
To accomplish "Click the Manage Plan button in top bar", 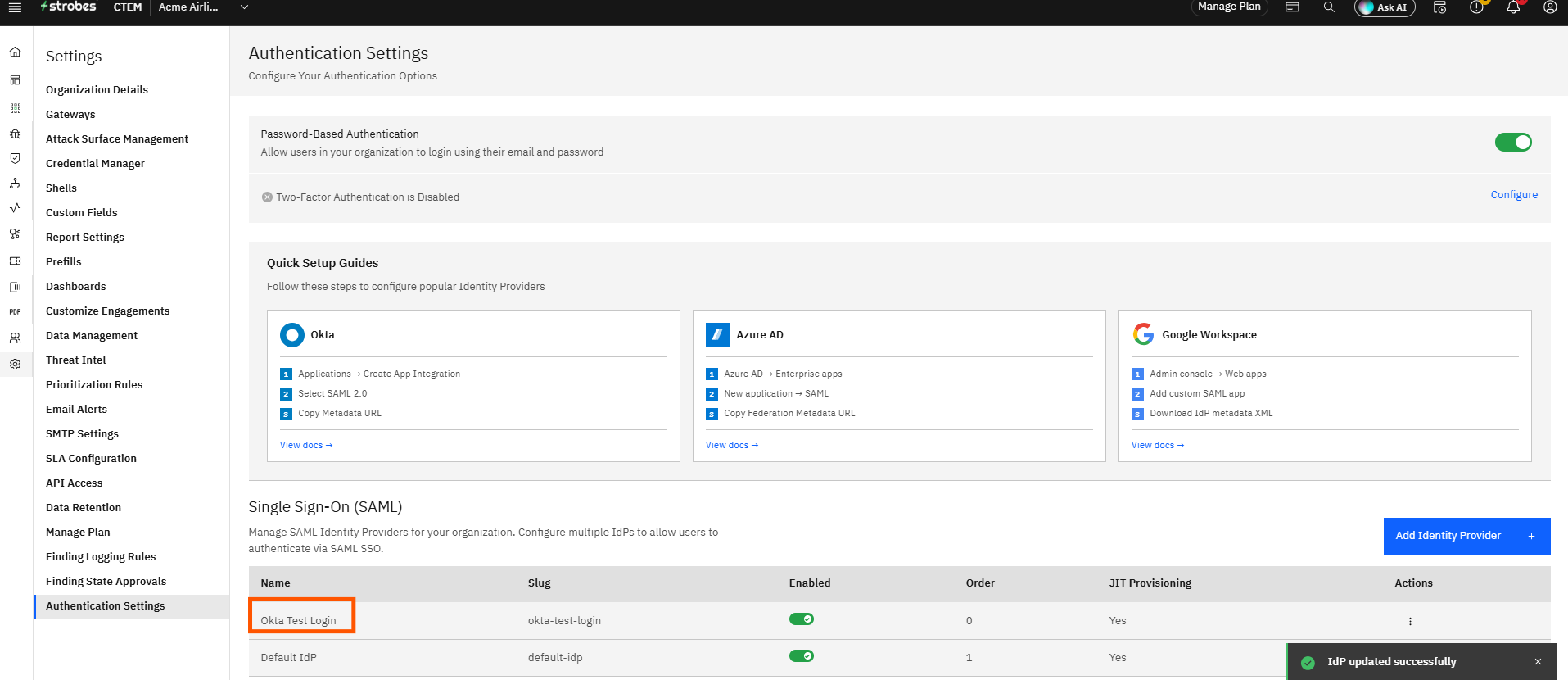I will click(1229, 7).
